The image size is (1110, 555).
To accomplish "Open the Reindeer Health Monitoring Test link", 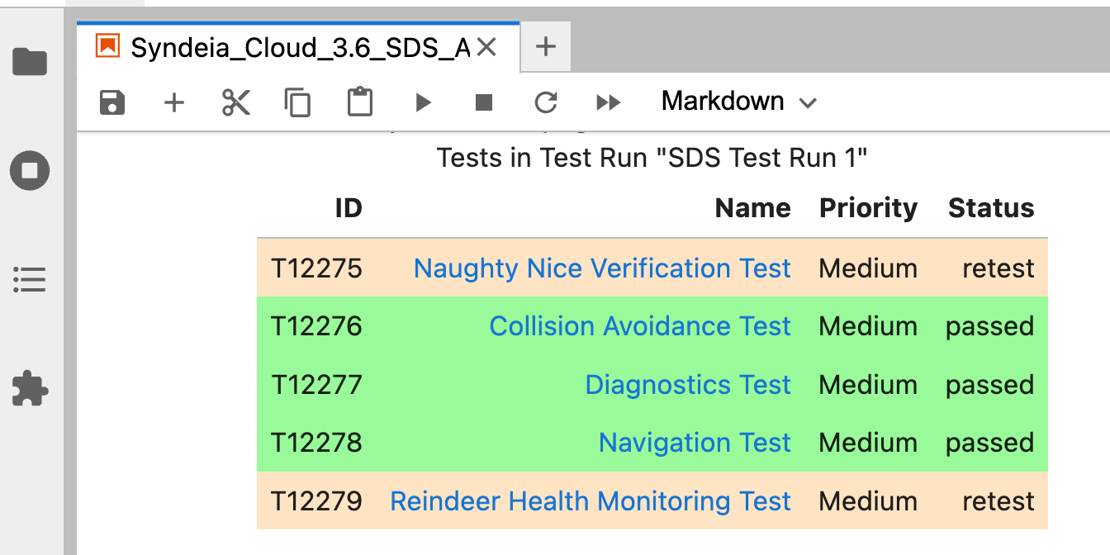I will 590,501.
